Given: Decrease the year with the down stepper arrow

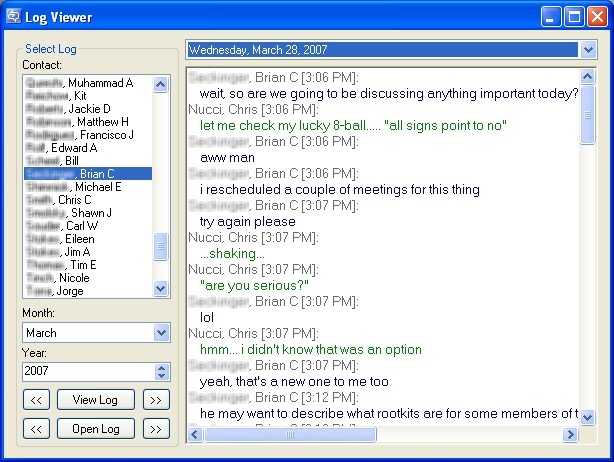Looking at the screenshot, I should click(162, 376).
